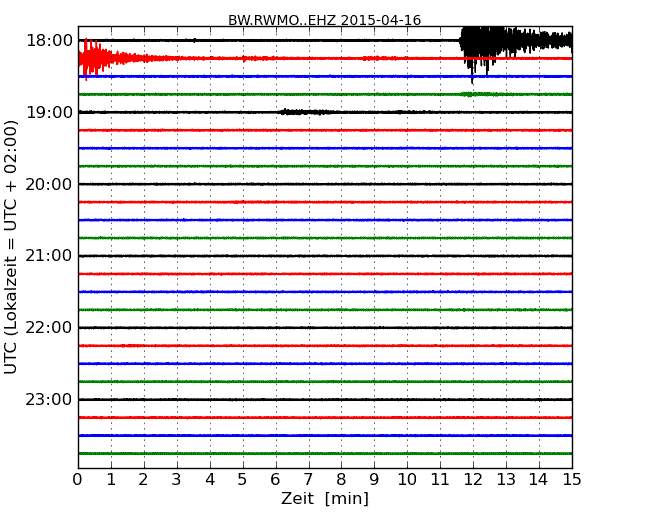The width and height of the screenshot is (650, 520).
Task: Click the x-axis label Zeit [min]
Action: tap(325, 498)
